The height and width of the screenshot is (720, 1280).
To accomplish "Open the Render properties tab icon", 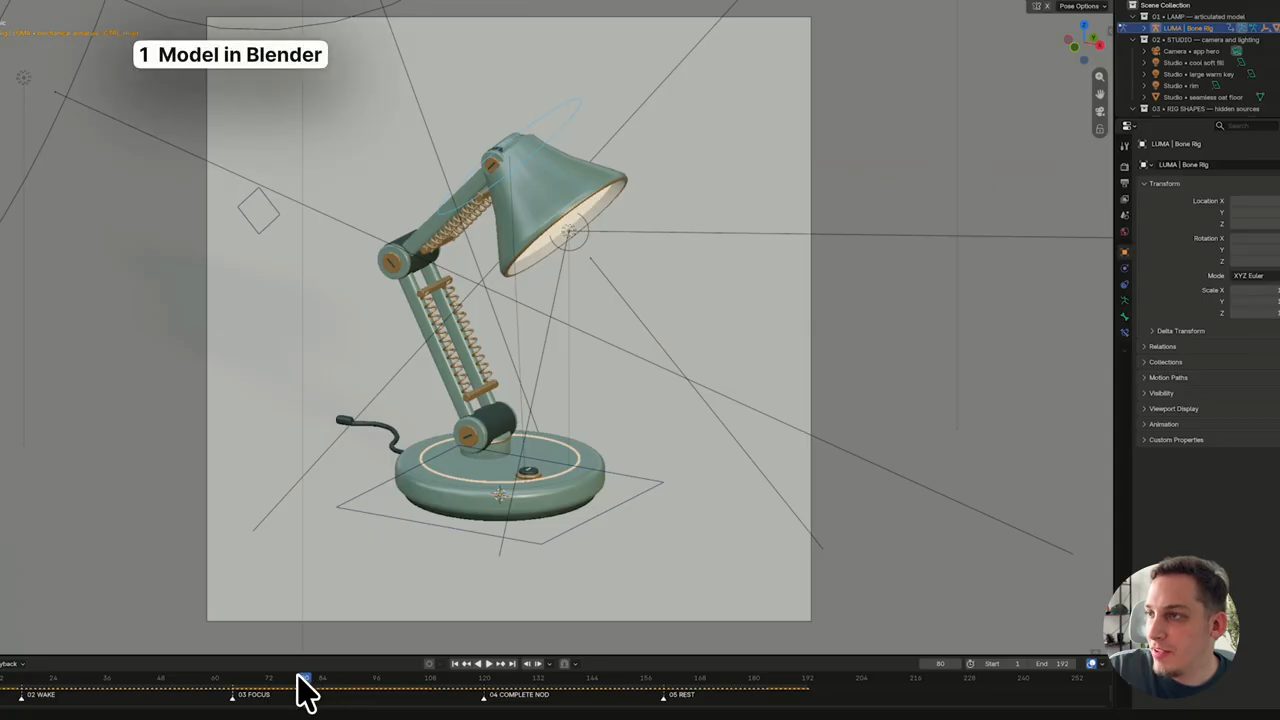I will pyautogui.click(x=1124, y=167).
